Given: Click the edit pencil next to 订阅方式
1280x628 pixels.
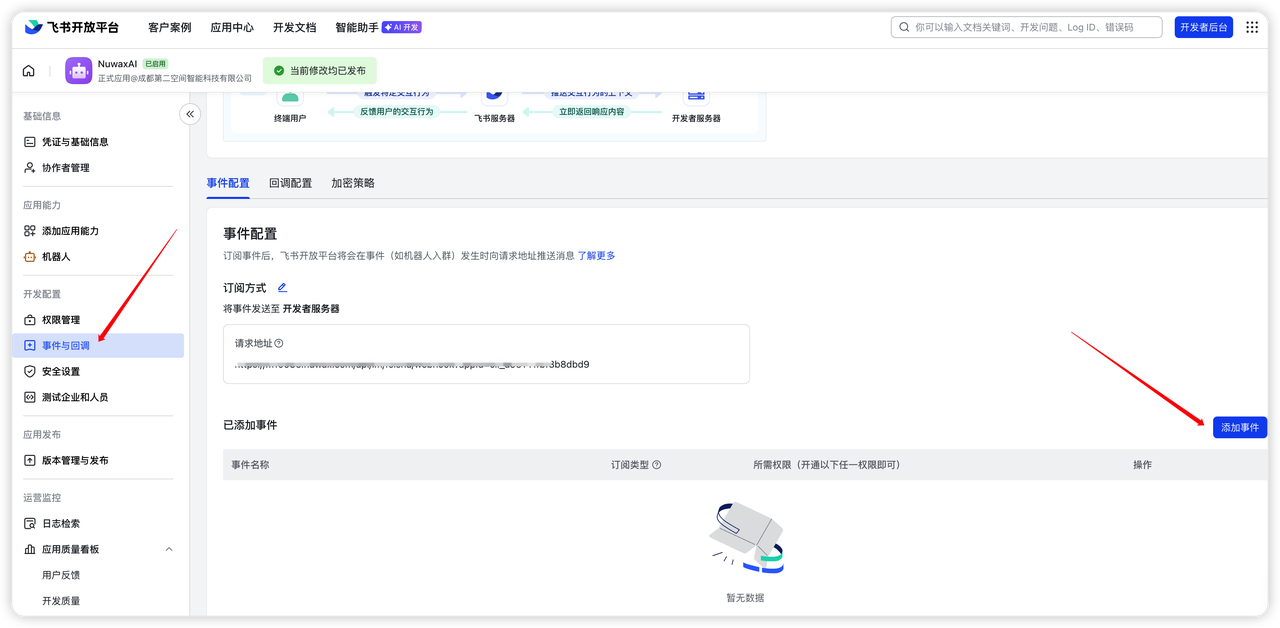Looking at the screenshot, I should pos(282,288).
